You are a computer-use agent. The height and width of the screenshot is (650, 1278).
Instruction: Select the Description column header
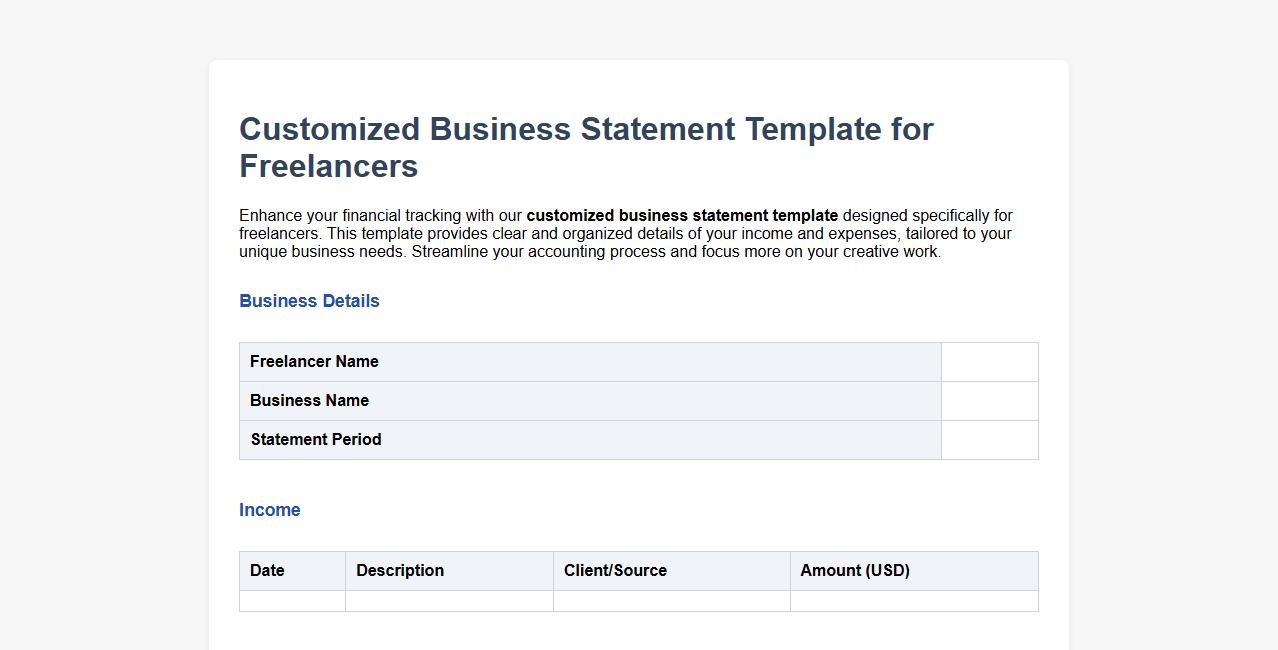[x=400, y=570]
